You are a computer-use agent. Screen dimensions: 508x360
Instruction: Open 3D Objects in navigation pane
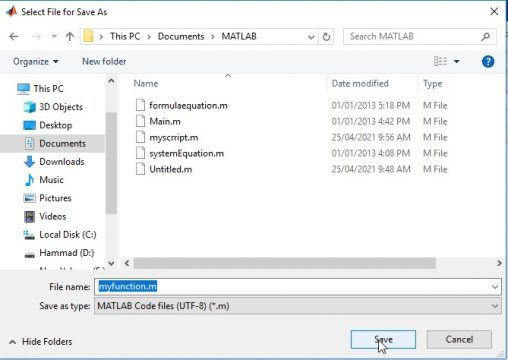tap(61, 107)
